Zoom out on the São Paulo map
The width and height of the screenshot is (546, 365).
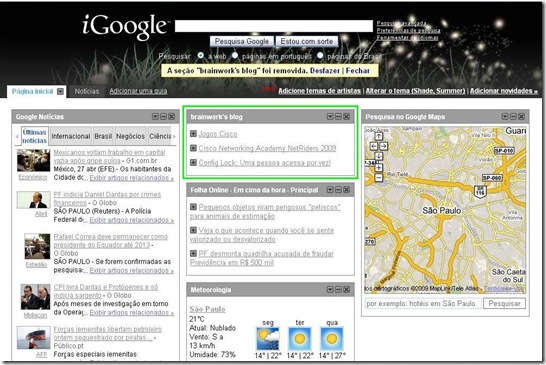379,178
